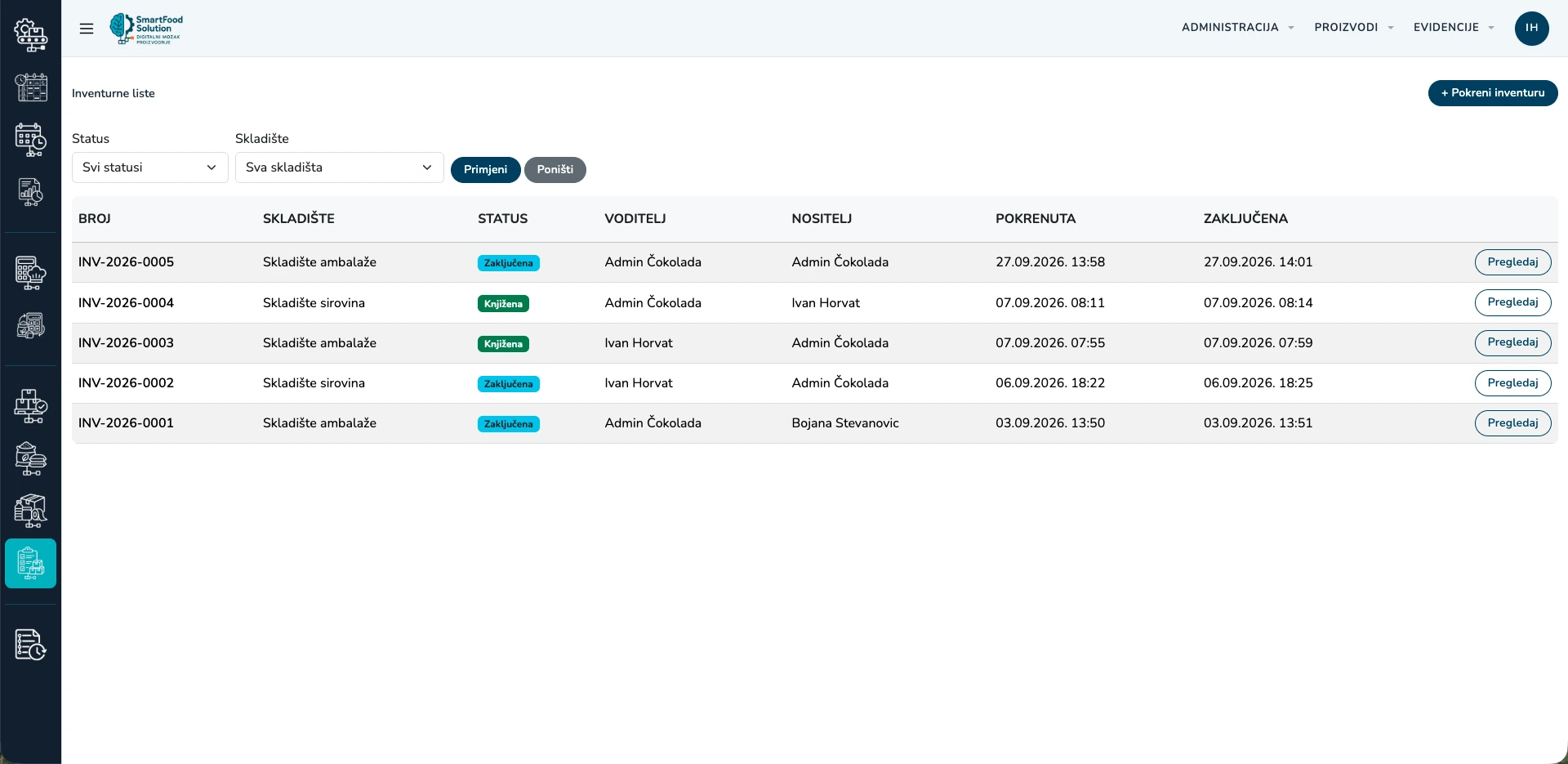The image size is (1568, 764).
Task: Click the IH user avatar
Action: coord(1531,28)
